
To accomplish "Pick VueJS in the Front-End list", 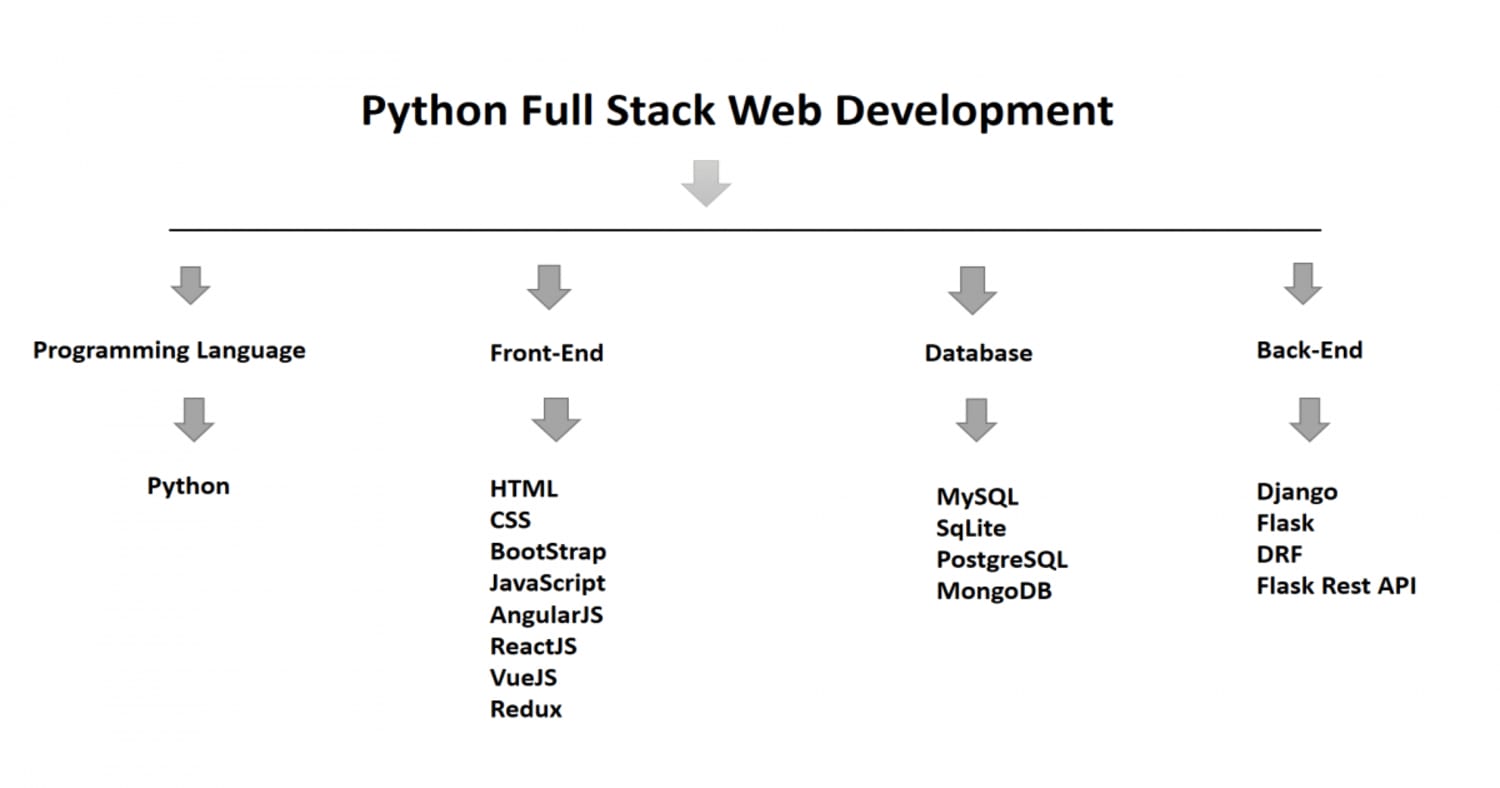I will tap(523, 677).
